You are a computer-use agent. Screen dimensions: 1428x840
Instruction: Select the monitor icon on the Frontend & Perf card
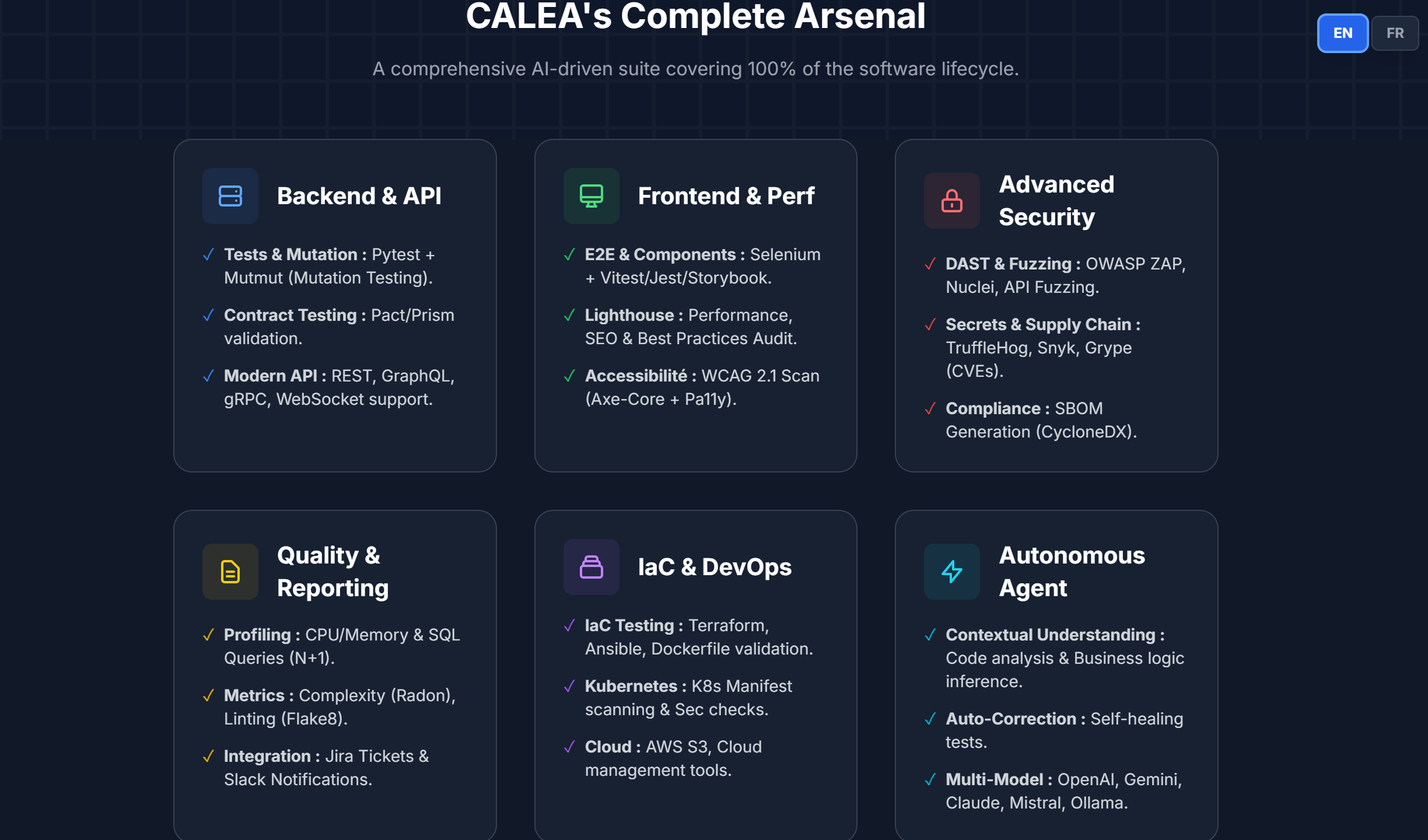click(x=591, y=196)
